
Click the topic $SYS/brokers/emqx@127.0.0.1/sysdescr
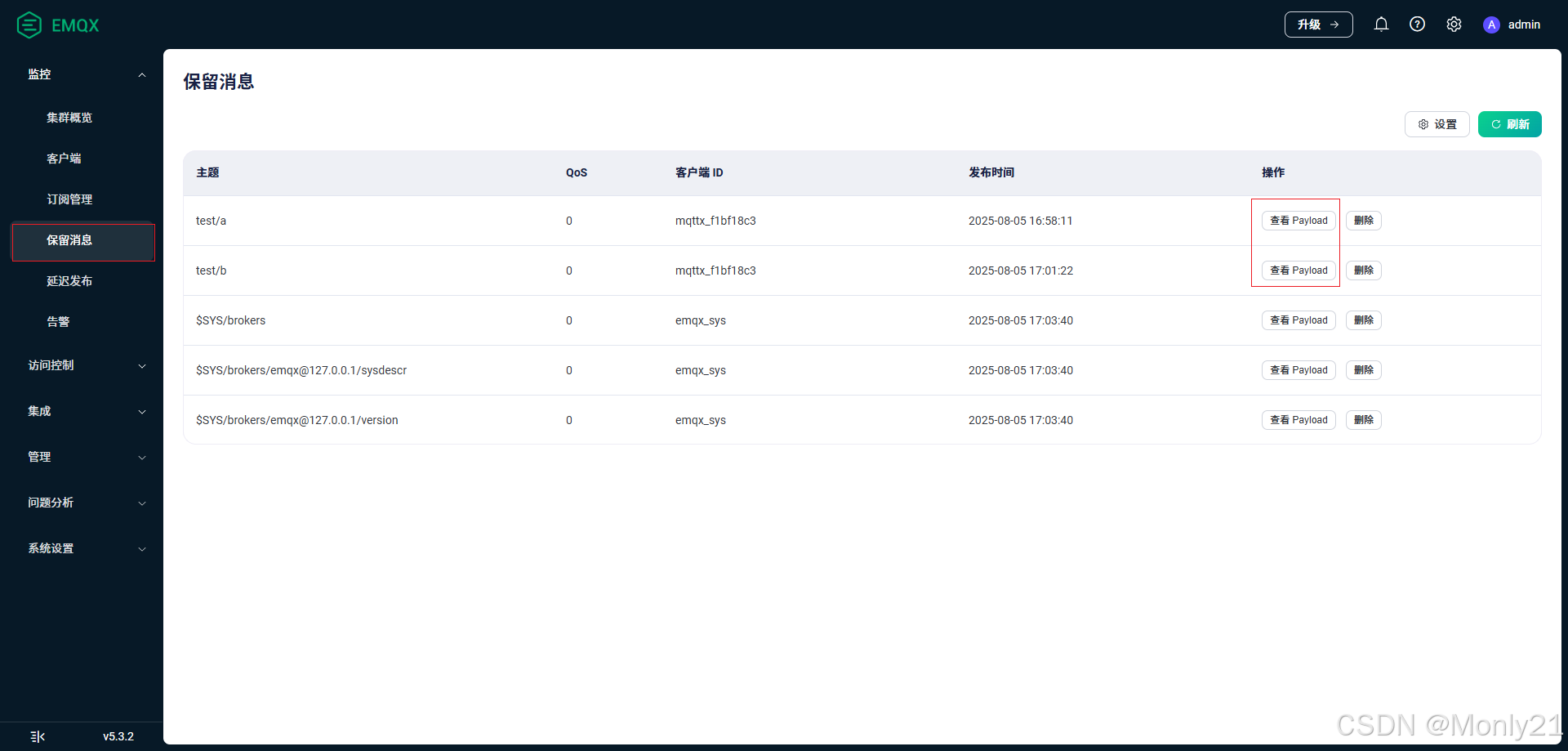[x=301, y=370]
